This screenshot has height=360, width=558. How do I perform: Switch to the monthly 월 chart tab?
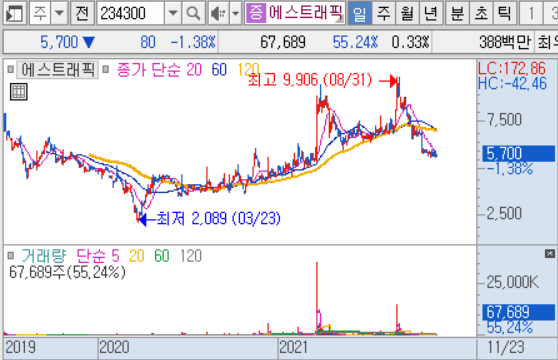tap(407, 14)
